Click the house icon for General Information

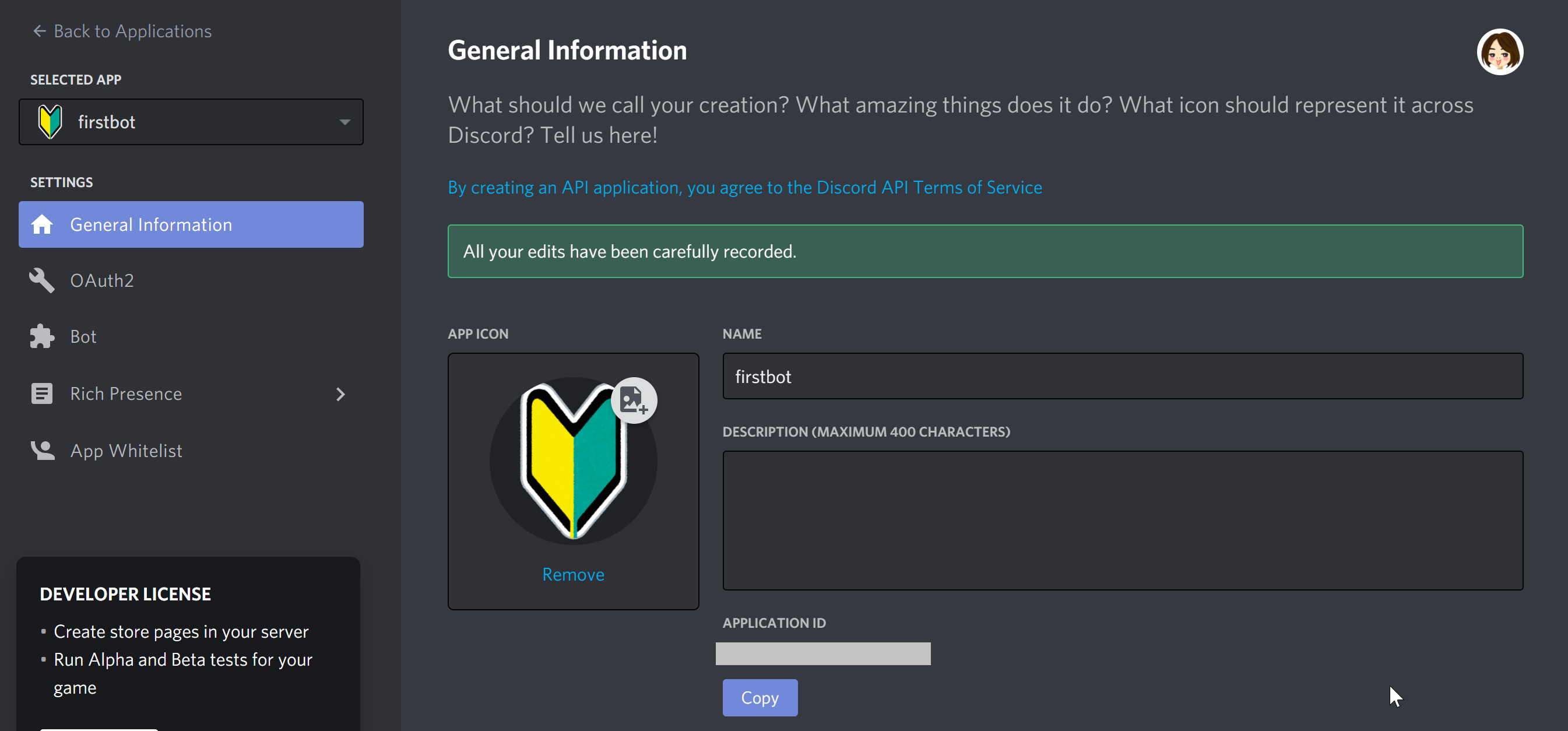pyautogui.click(x=42, y=224)
